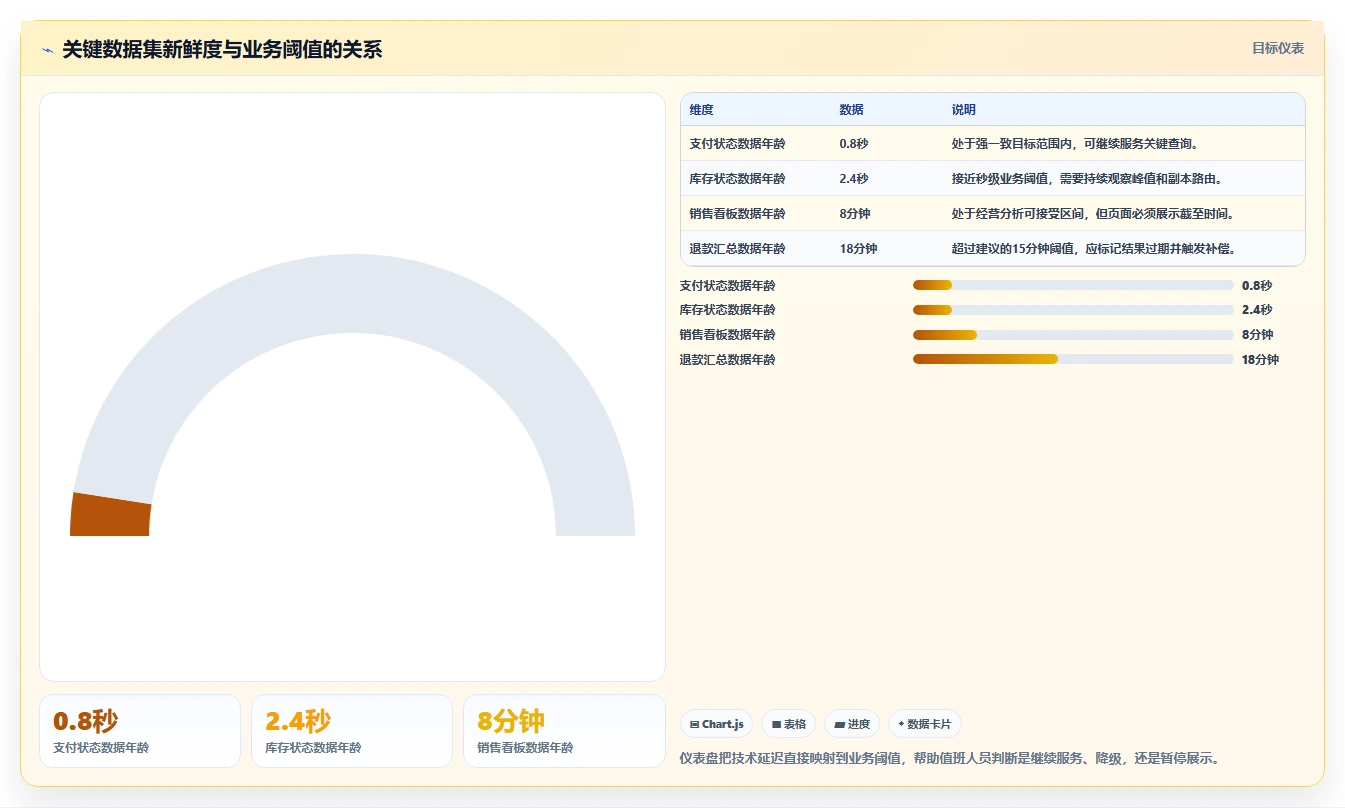Click the lightning icon beside the title

(48, 50)
